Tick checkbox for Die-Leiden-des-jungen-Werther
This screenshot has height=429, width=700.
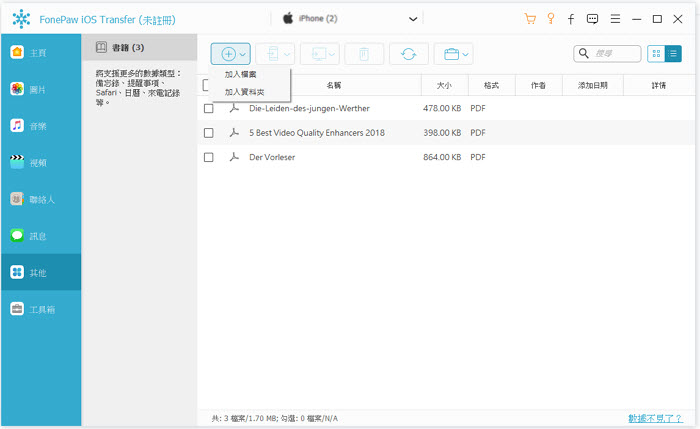[x=209, y=108]
